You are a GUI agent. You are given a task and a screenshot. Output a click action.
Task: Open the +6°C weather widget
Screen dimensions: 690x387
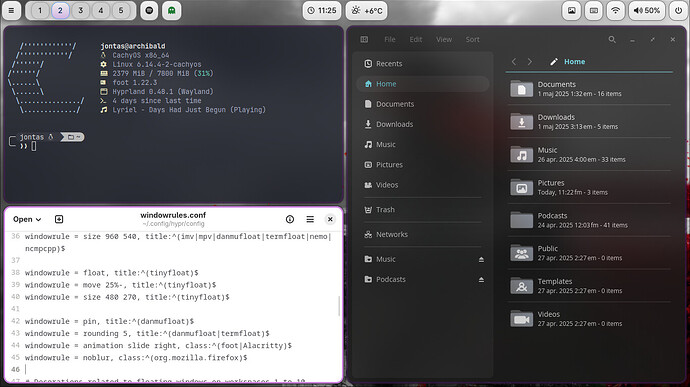point(367,11)
